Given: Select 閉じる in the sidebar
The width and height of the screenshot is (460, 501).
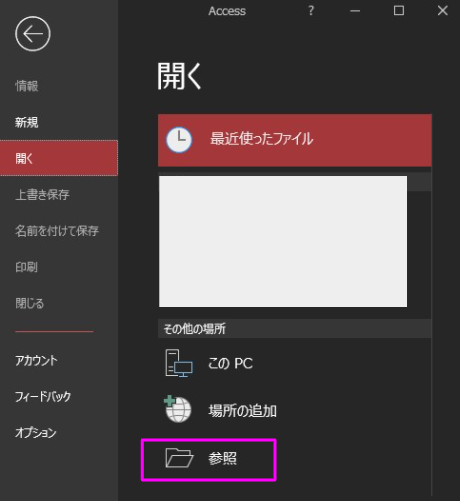Looking at the screenshot, I should pyautogui.click(x=30, y=303).
